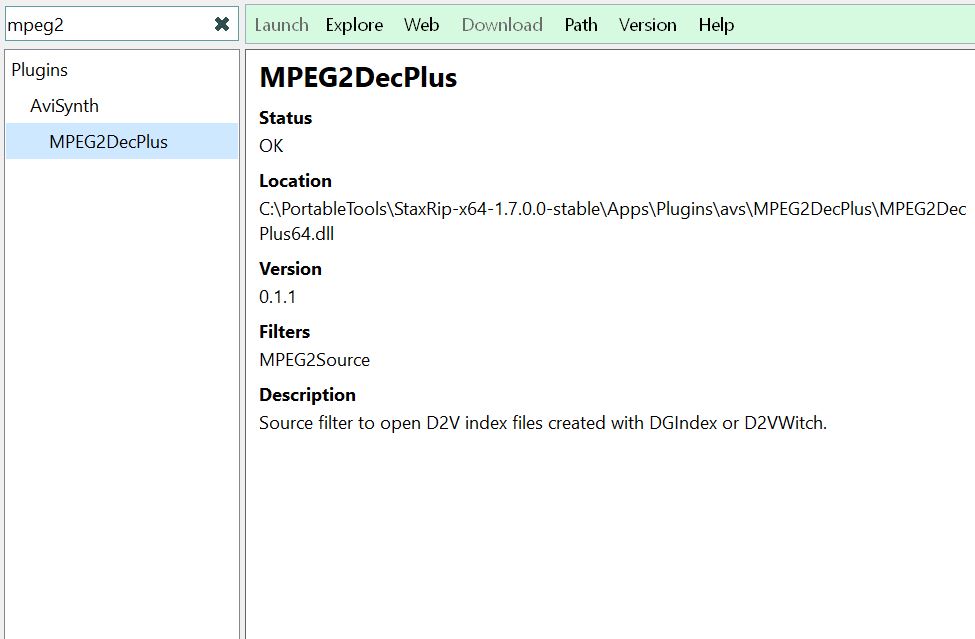Open the Version menu item
This screenshot has height=639, width=975.
(648, 25)
